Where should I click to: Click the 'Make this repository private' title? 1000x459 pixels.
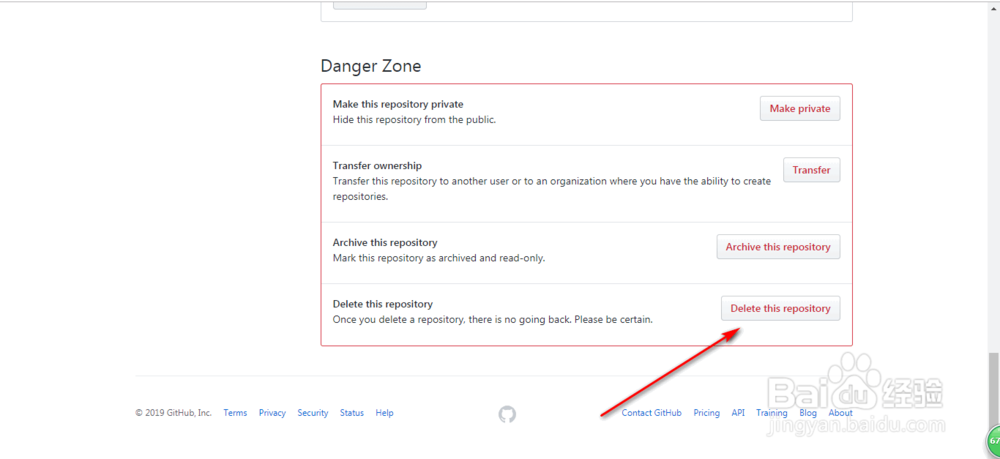click(398, 104)
